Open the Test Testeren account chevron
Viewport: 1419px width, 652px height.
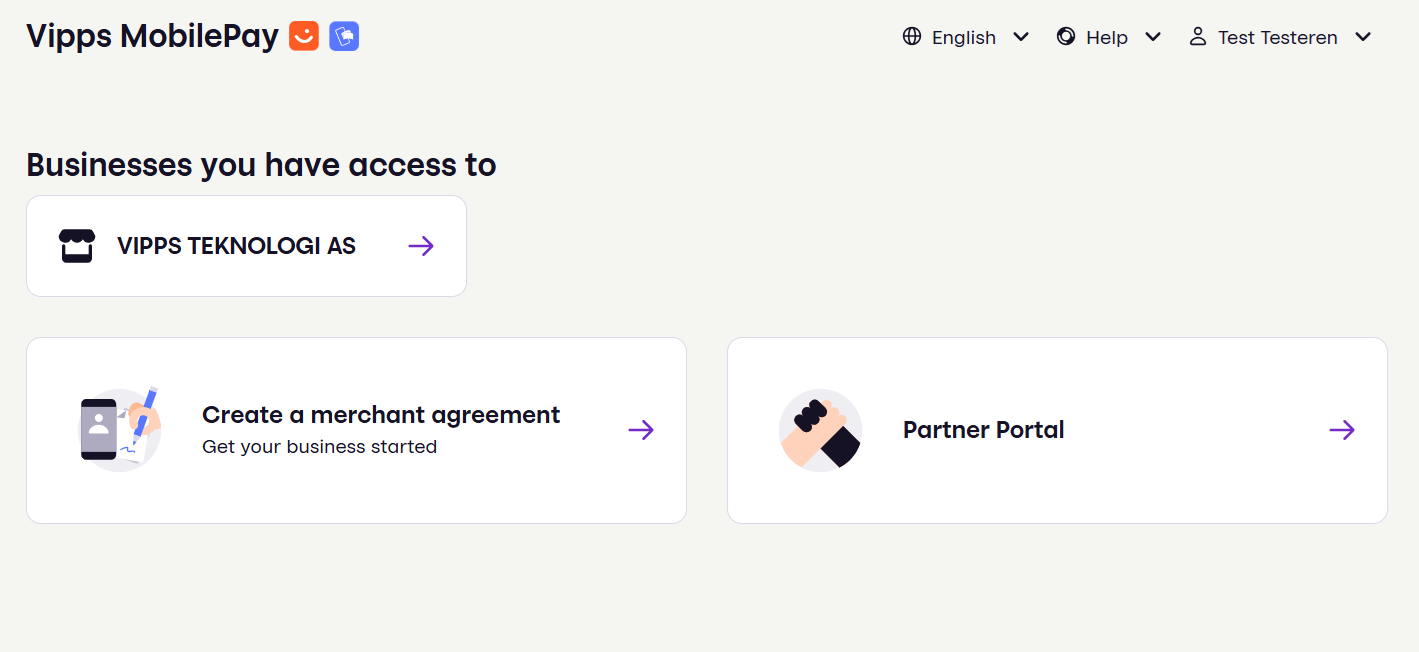tap(1363, 37)
